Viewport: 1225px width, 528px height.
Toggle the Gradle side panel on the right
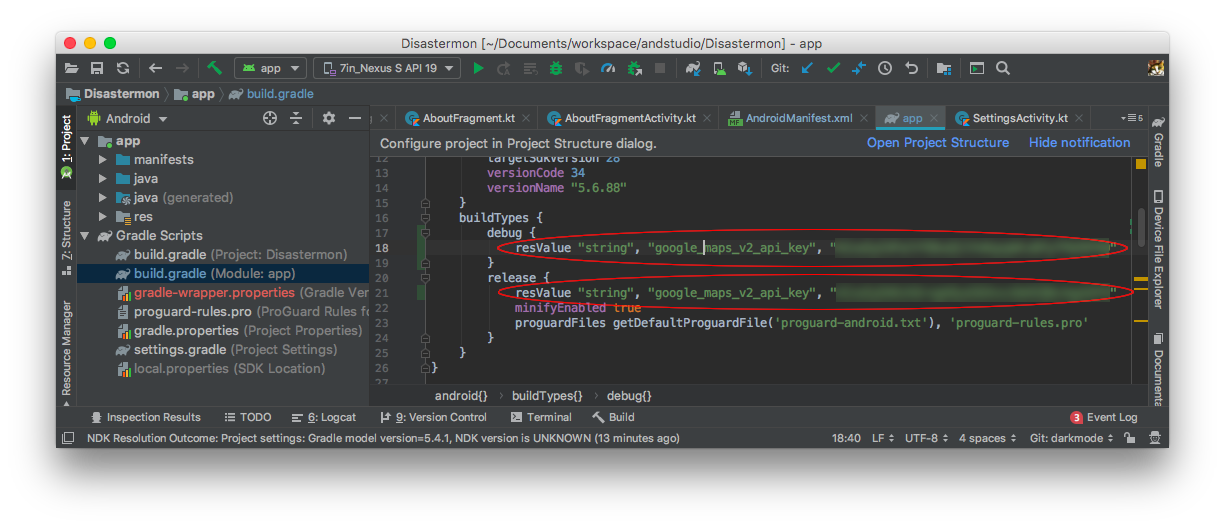pyautogui.click(x=1158, y=143)
